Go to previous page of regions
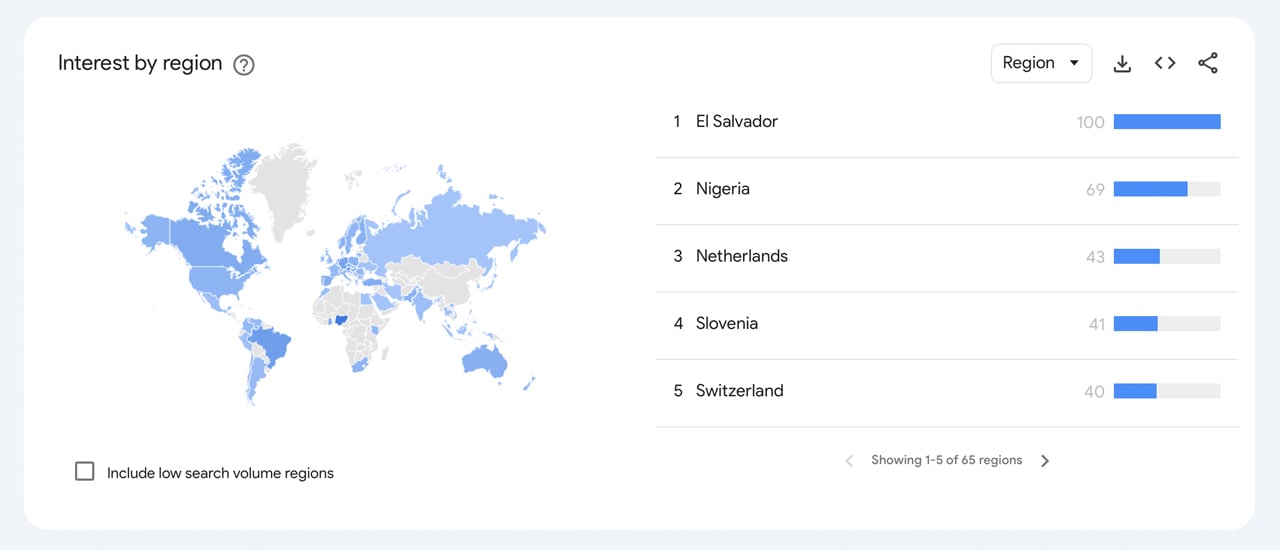 tap(849, 461)
